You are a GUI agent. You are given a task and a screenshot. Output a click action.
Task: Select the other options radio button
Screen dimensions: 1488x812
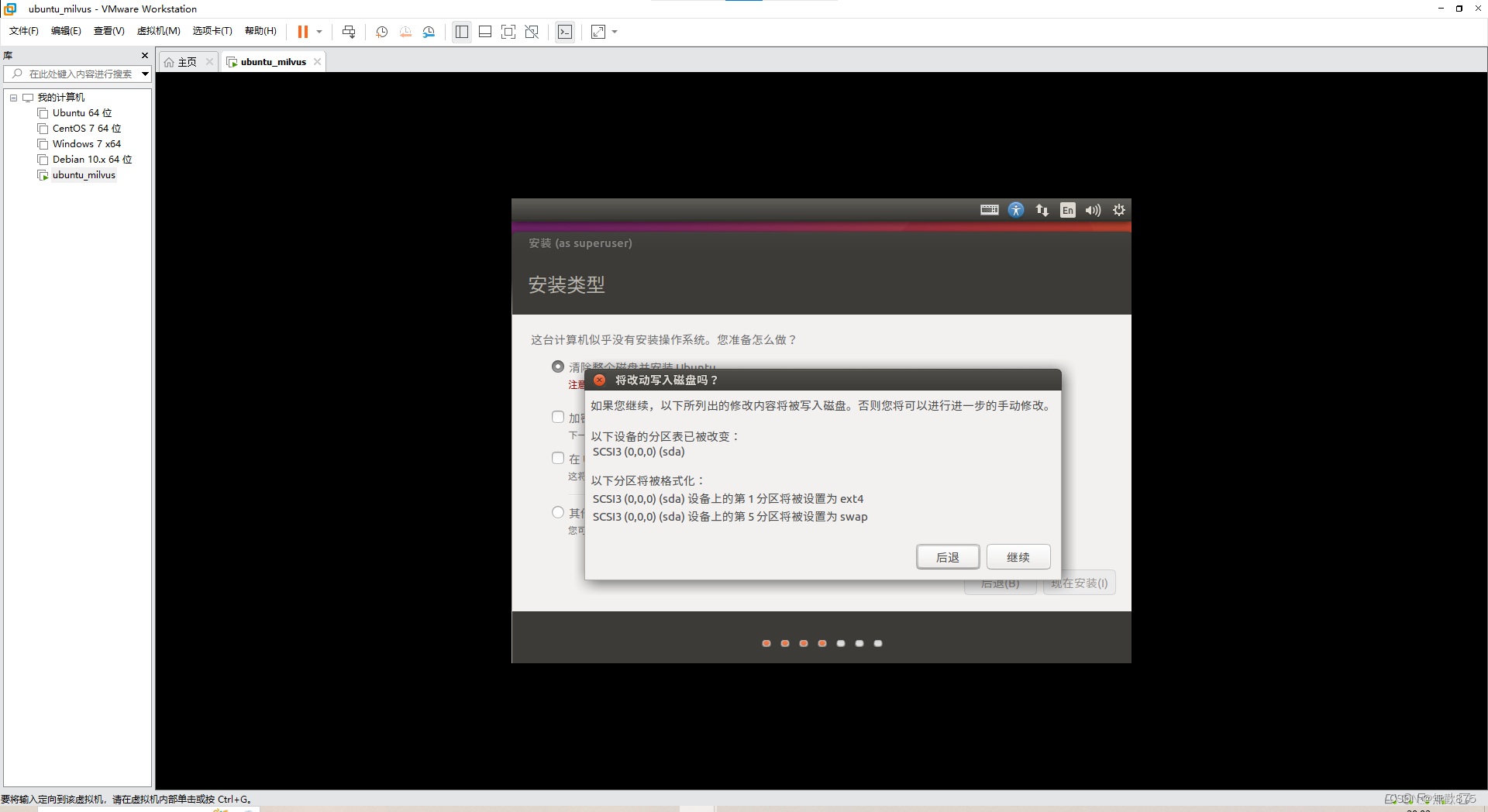558,512
